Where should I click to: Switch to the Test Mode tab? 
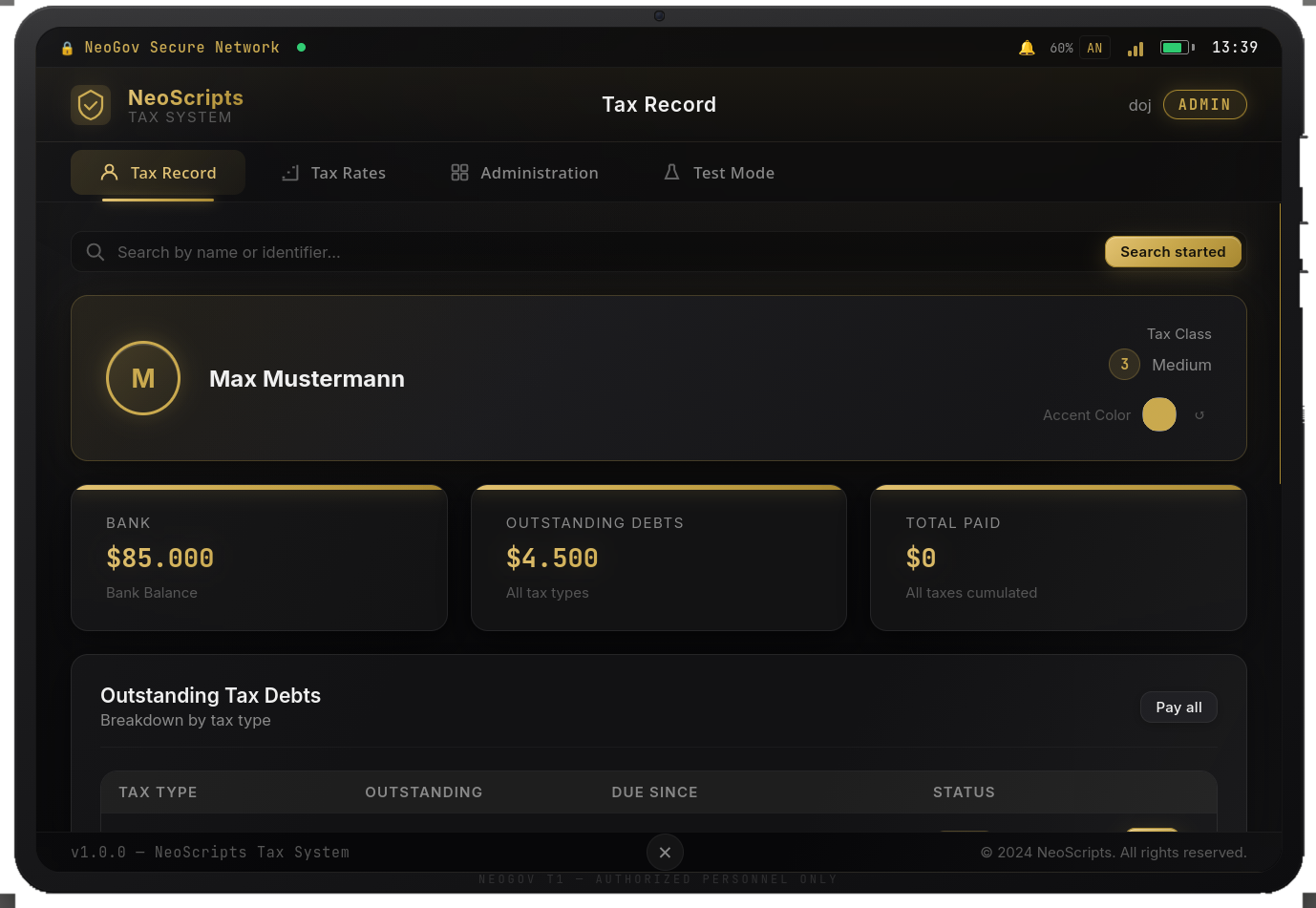(x=719, y=173)
